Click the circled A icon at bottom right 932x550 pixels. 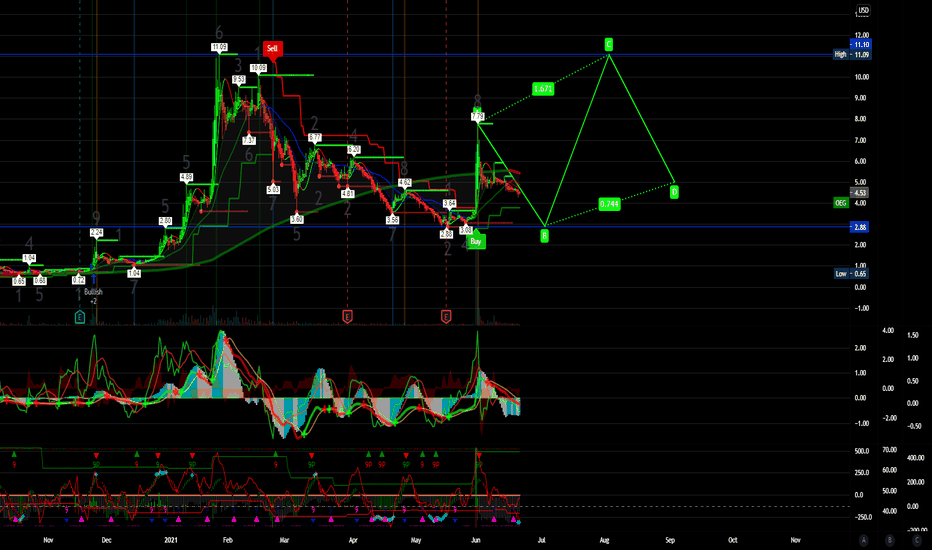pyautogui.click(x=863, y=540)
